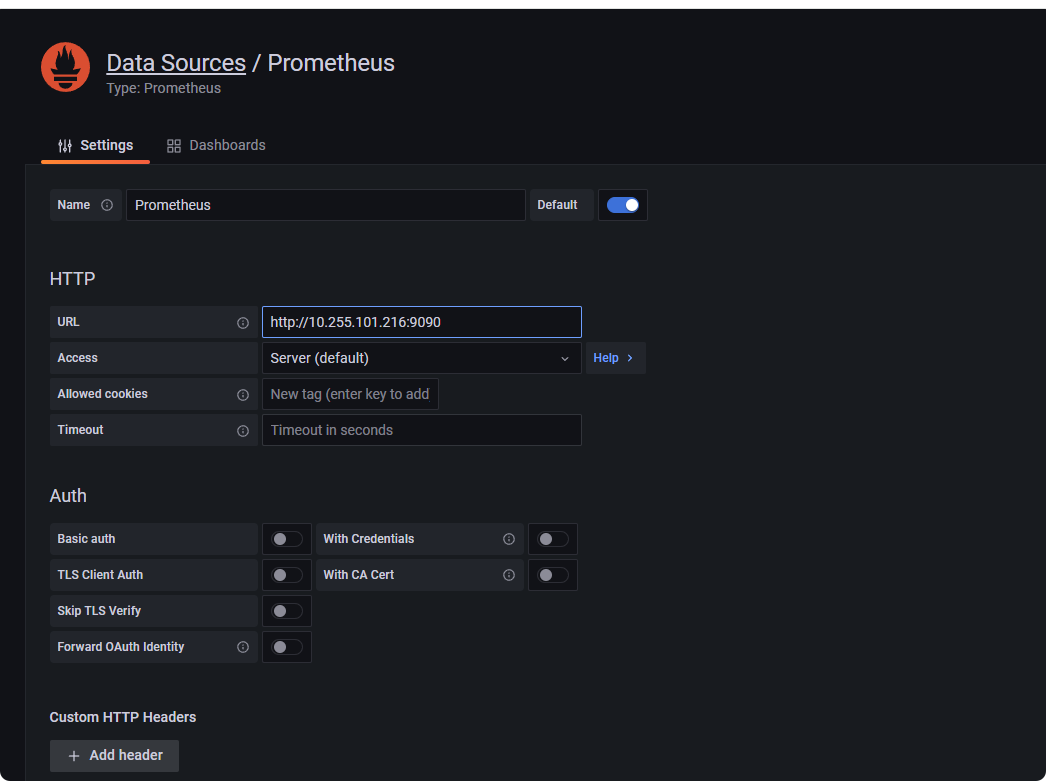Click the Allowed cookies info icon
Screen dimensions: 1046x781
coord(243,395)
